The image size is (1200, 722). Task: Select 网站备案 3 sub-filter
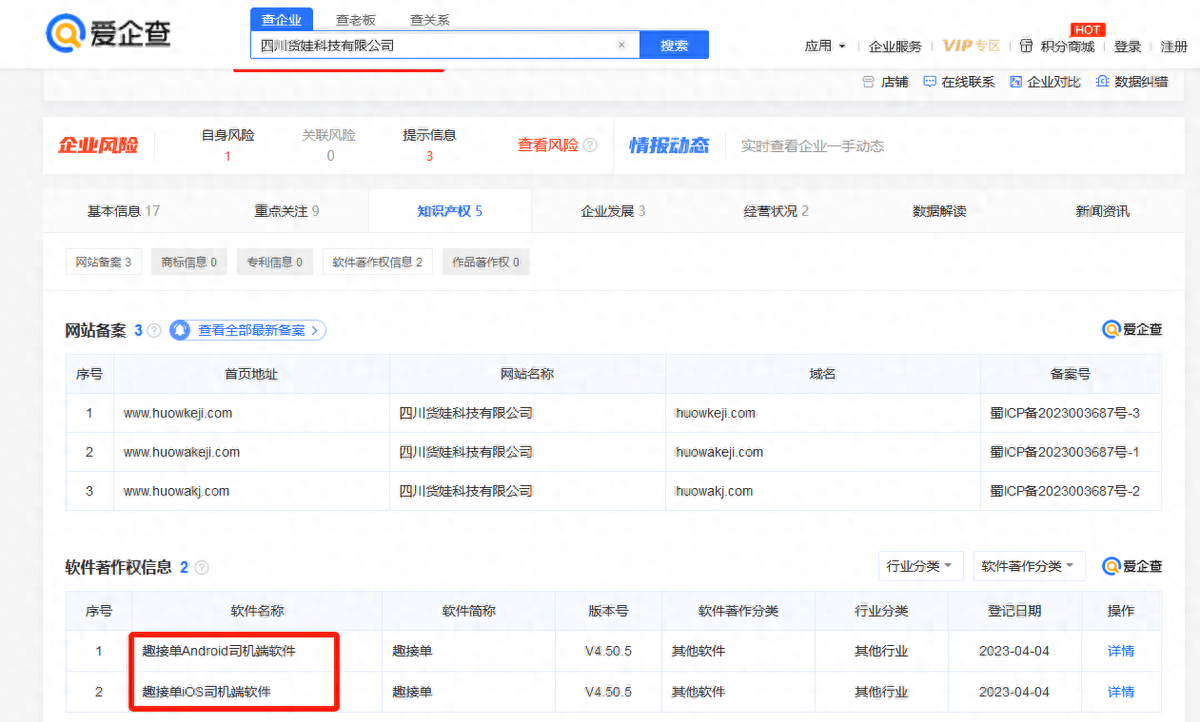tap(104, 262)
